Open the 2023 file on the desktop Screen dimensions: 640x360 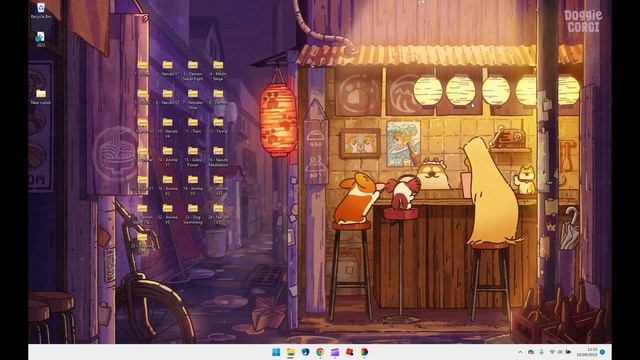(x=40, y=40)
